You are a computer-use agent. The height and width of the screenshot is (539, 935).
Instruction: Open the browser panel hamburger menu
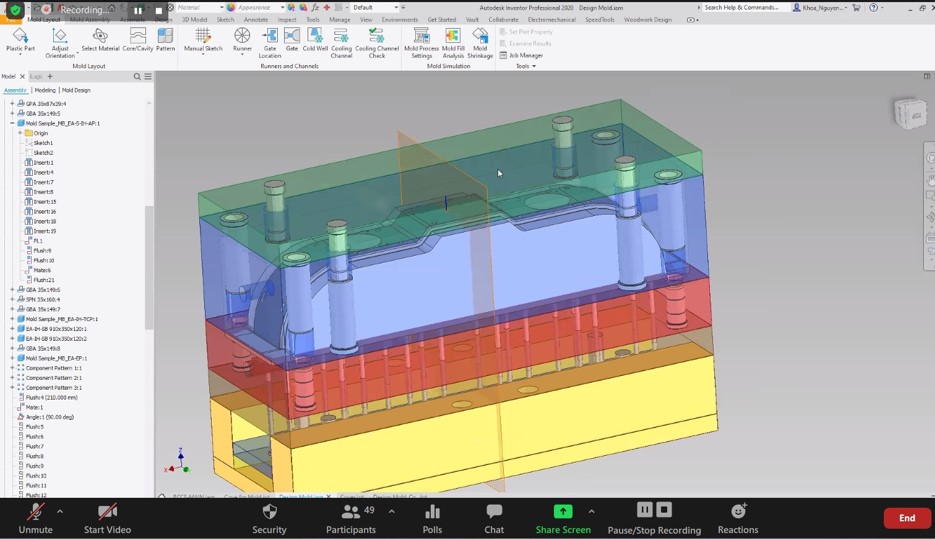pos(148,76)
